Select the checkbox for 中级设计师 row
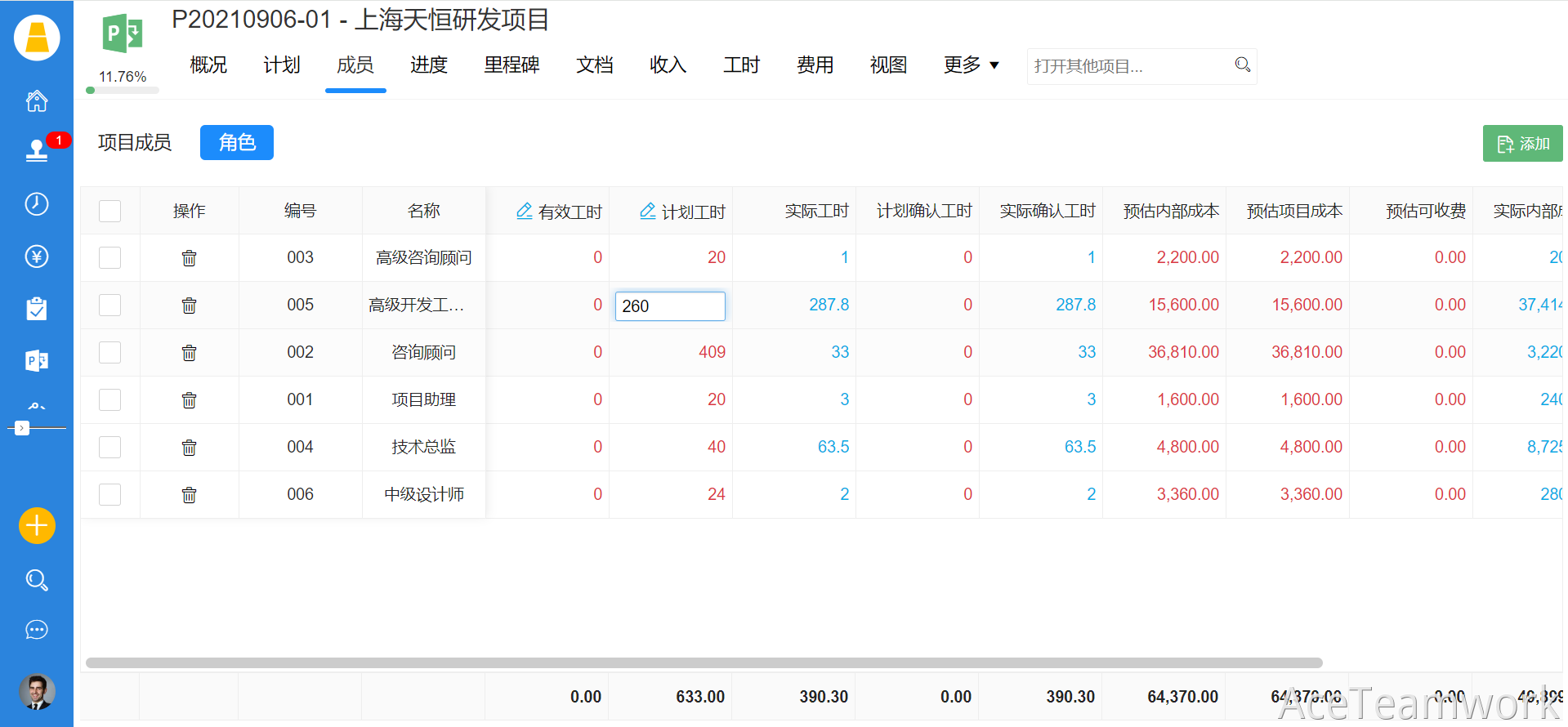This screenshot has width=1568, height=727. point(109,495)
